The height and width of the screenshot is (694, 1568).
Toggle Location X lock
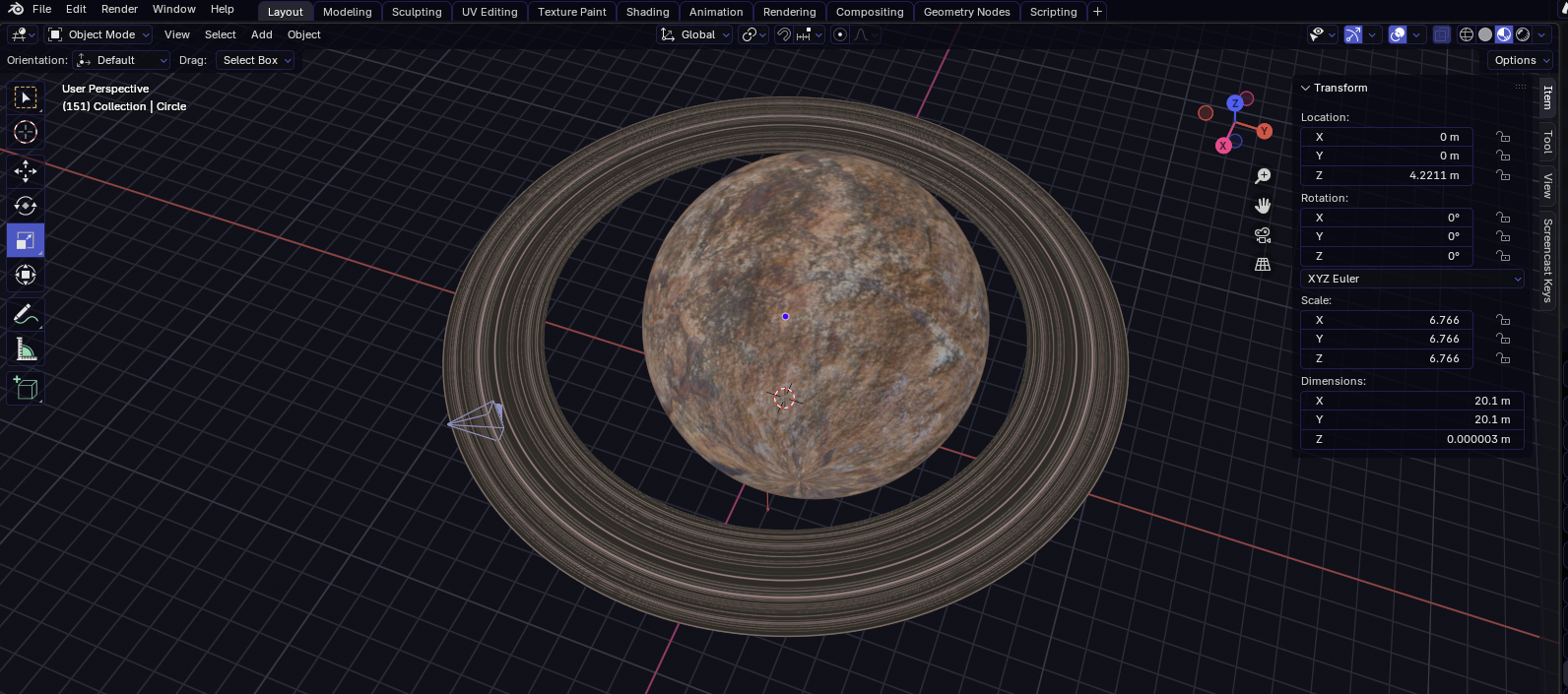pos(1503,137)
